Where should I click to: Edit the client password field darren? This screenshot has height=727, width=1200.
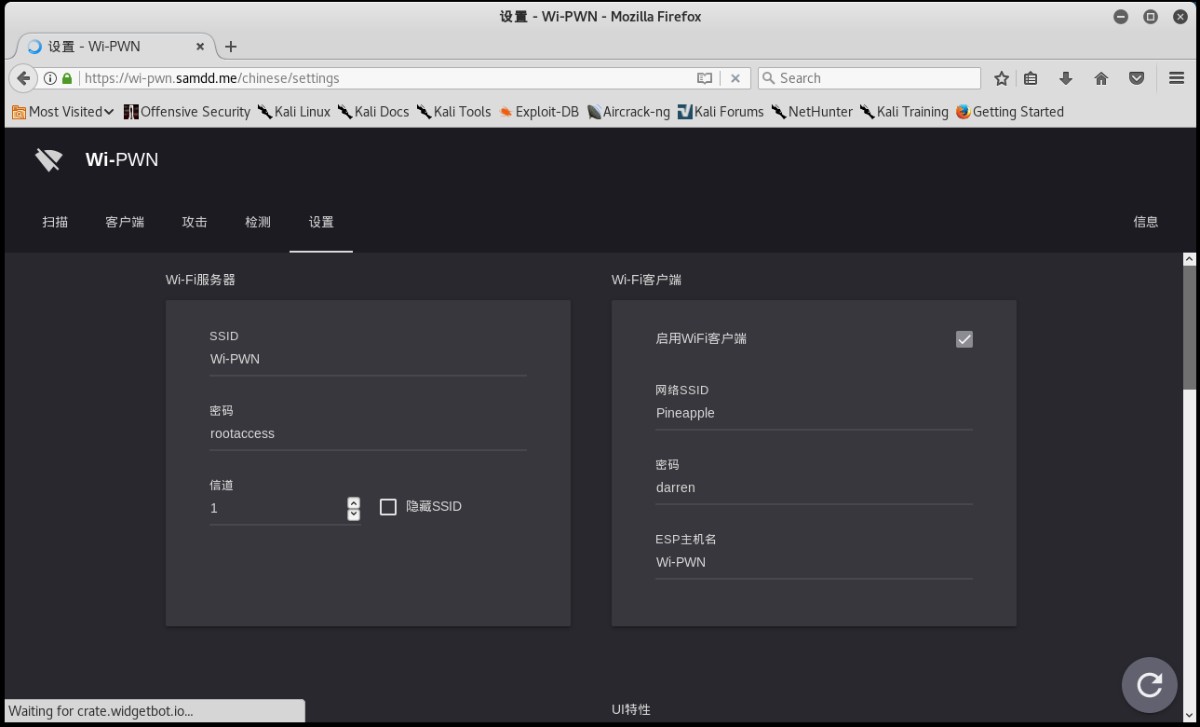(x=814, y=488)
